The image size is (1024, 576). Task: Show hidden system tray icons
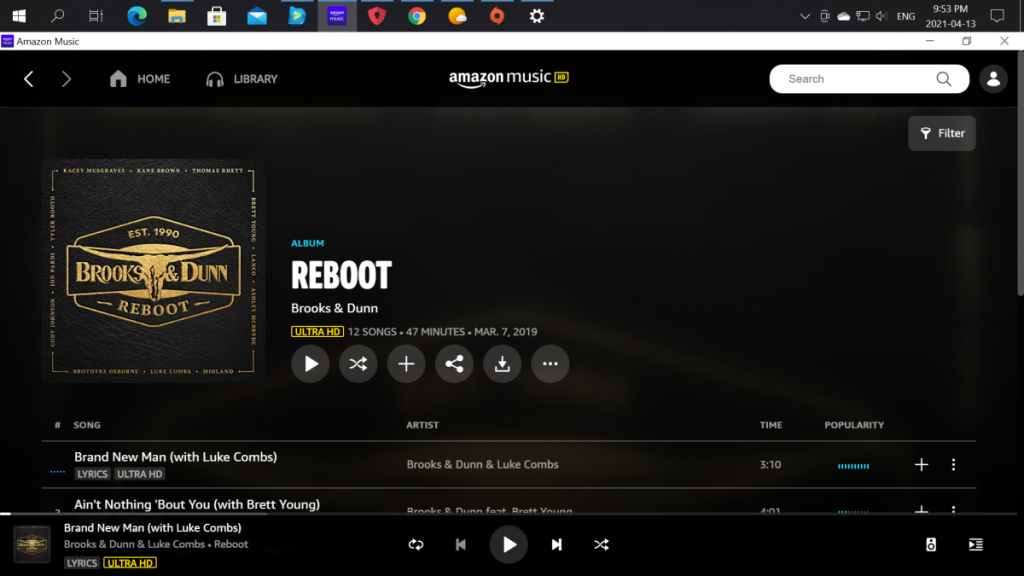tap(805, 16)
